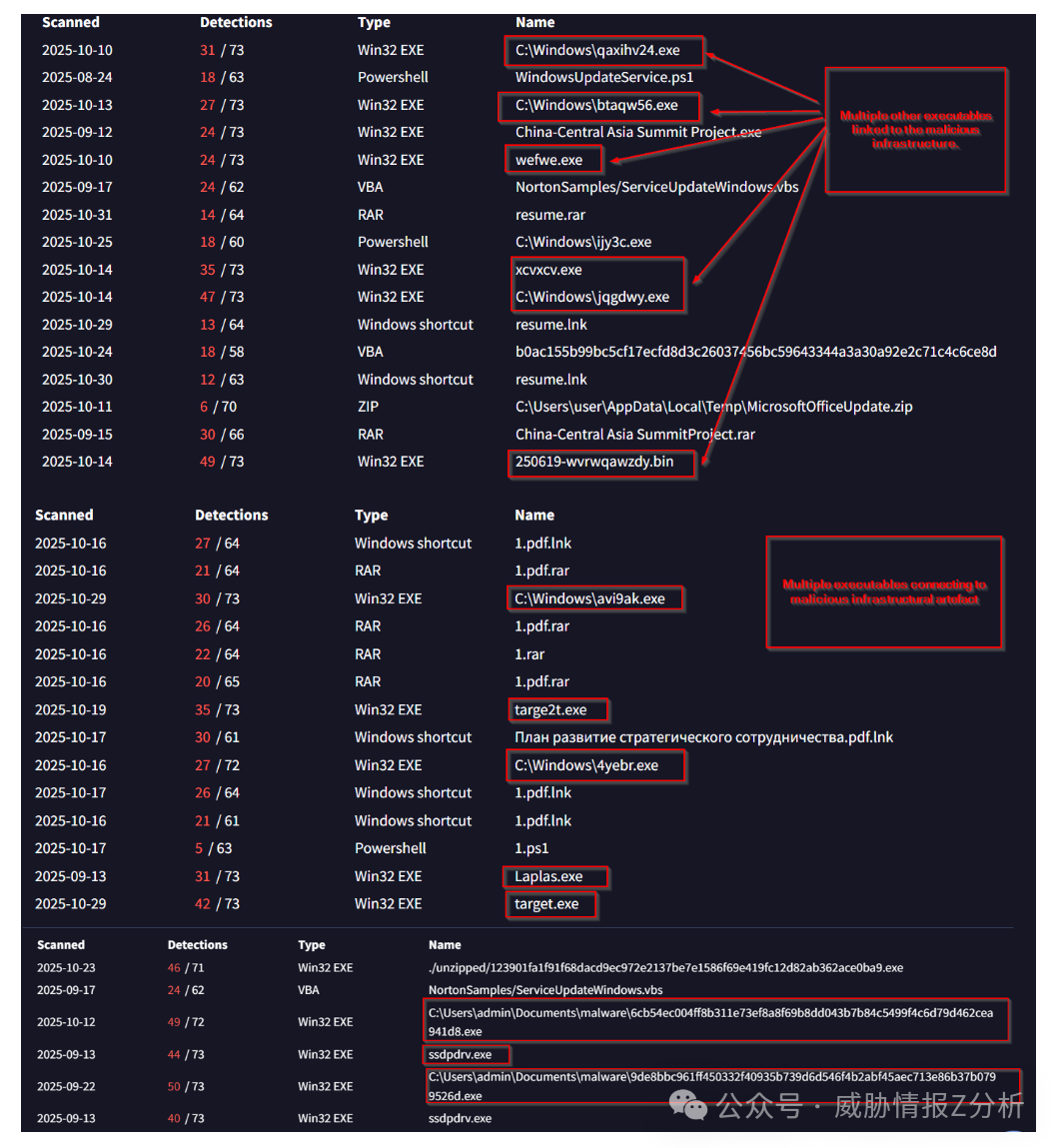Click the scanned date 2025-08-24
The image size is (1058, 1148).
coord(77,78)
